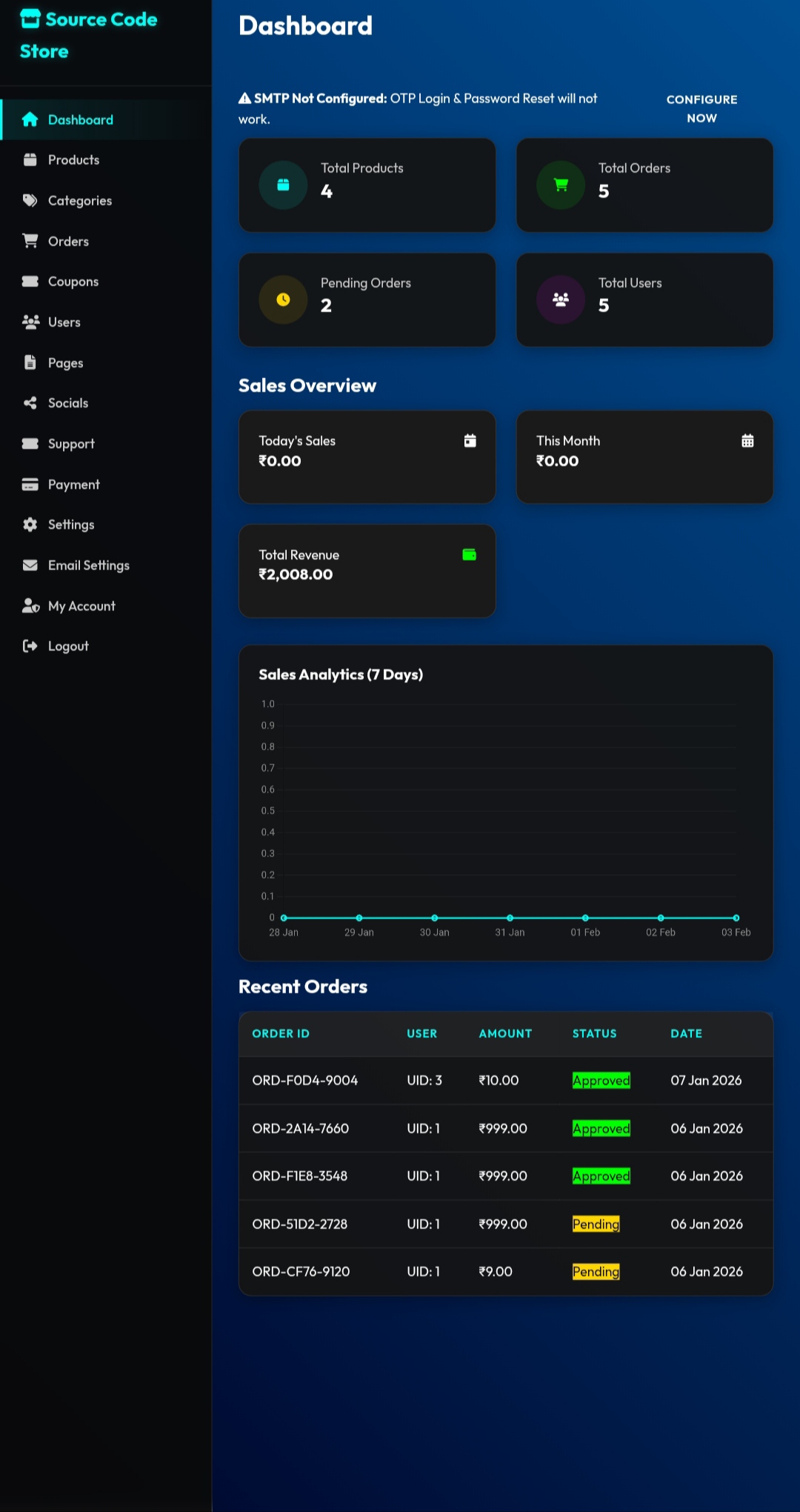
Task: Click the Logout arrow icon
Action: coord(30,646)
